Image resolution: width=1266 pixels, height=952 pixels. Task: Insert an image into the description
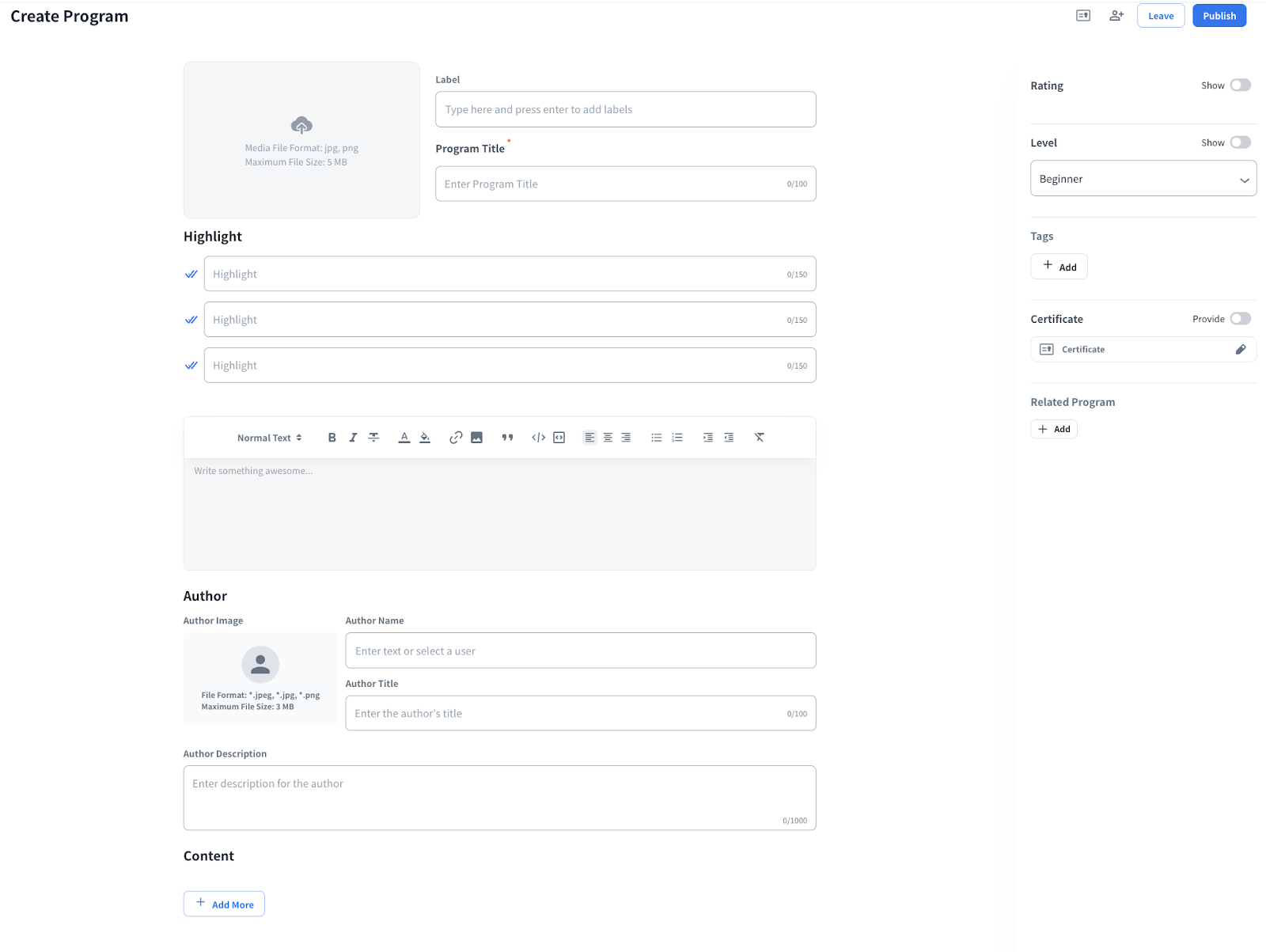[476, 438]
